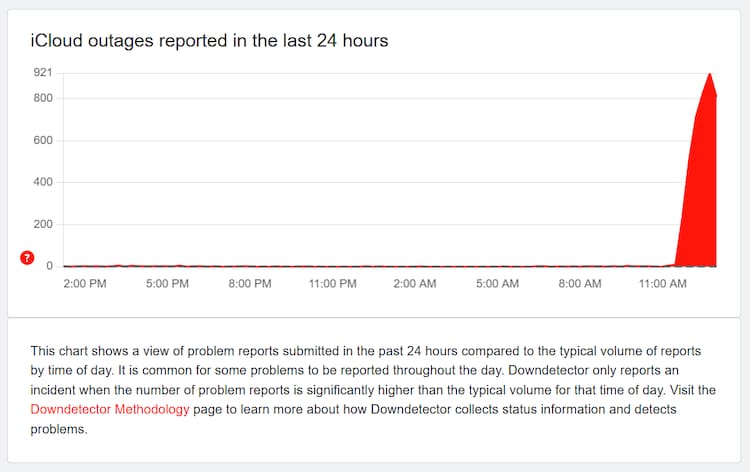The image size is (750, 472).
Task: Click the 921 maximum value label
Action: (42, 73)
